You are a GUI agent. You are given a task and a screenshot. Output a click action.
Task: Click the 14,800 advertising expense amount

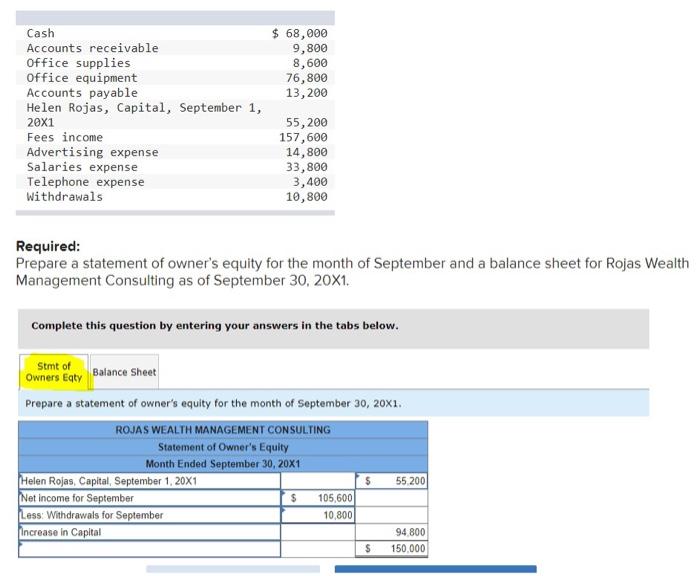pyautogui.click(x=307, y=152)
